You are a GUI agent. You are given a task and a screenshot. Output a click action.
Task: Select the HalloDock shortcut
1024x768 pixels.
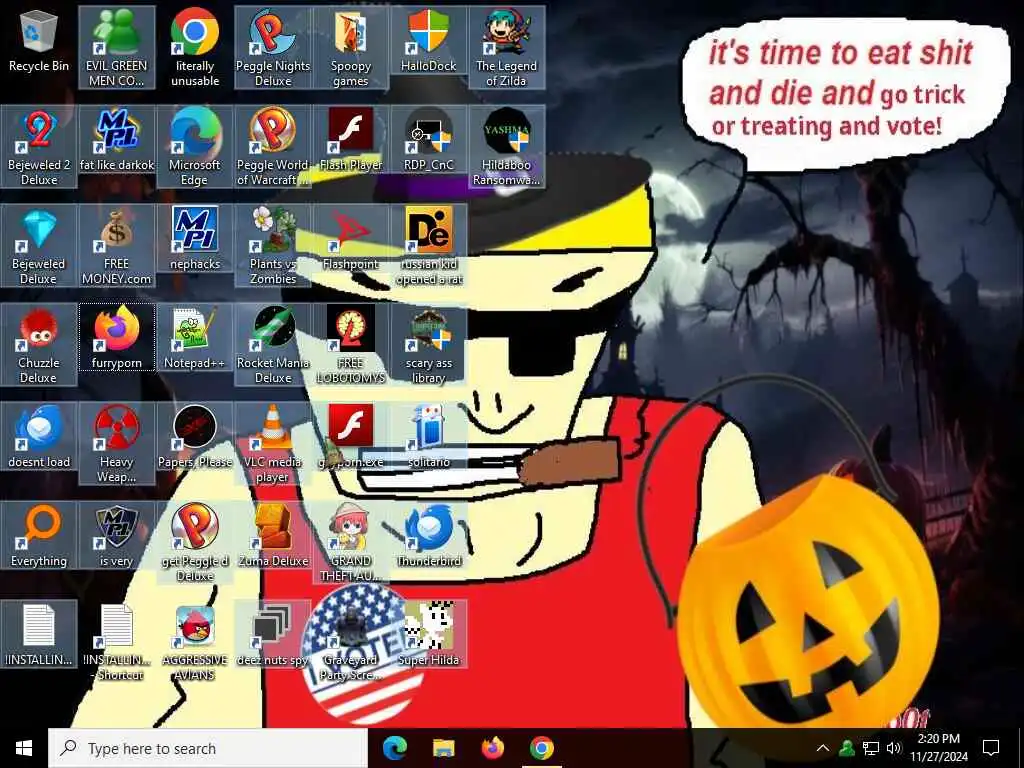pyautogui.click(x=428, y=40)
